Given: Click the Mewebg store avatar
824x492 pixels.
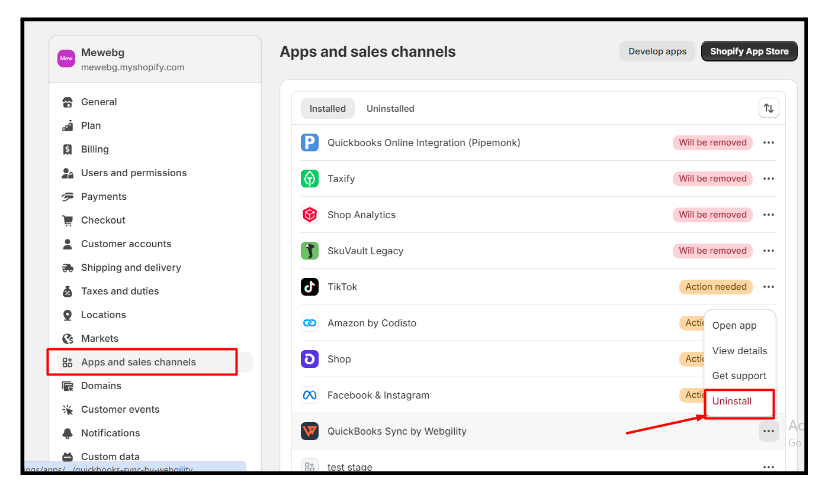Looking at the screenshot, I should pyautogui.click(x=66, y=58).
